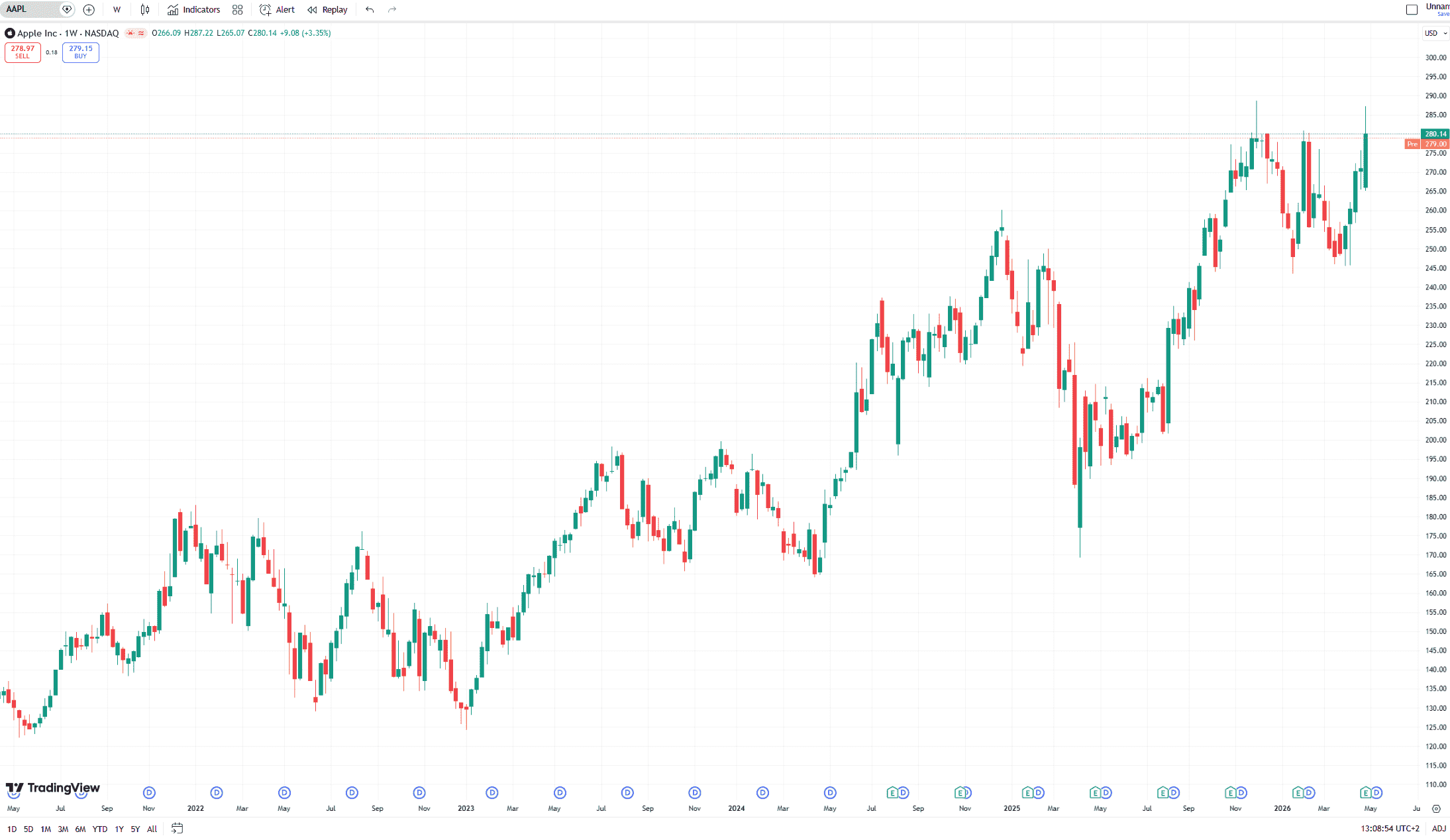Image resolution: width=1450 pixels, height=840 pixels.
Task: Open the candlestick chart style menu
Action: [145, 9]
